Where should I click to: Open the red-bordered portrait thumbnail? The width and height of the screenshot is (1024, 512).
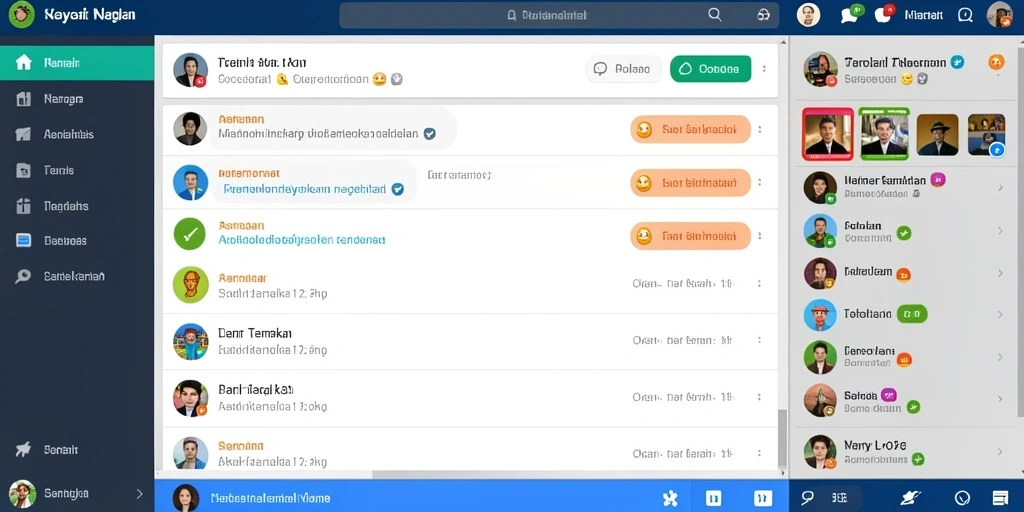tap(827, 134)
